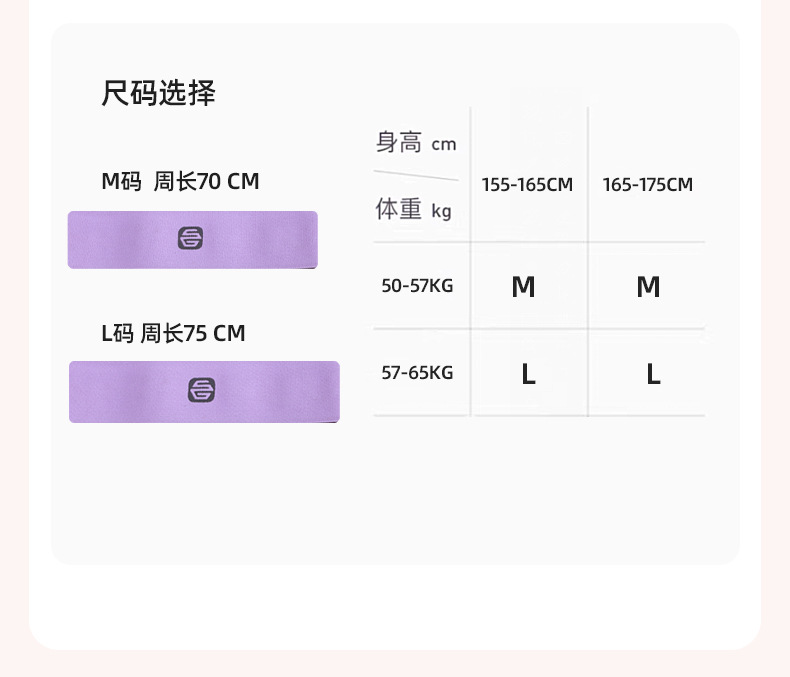Choose L for 165-175CM and 57-65KG
The height and width of the screenshot is (677, 790).
(x=652, y=375)
